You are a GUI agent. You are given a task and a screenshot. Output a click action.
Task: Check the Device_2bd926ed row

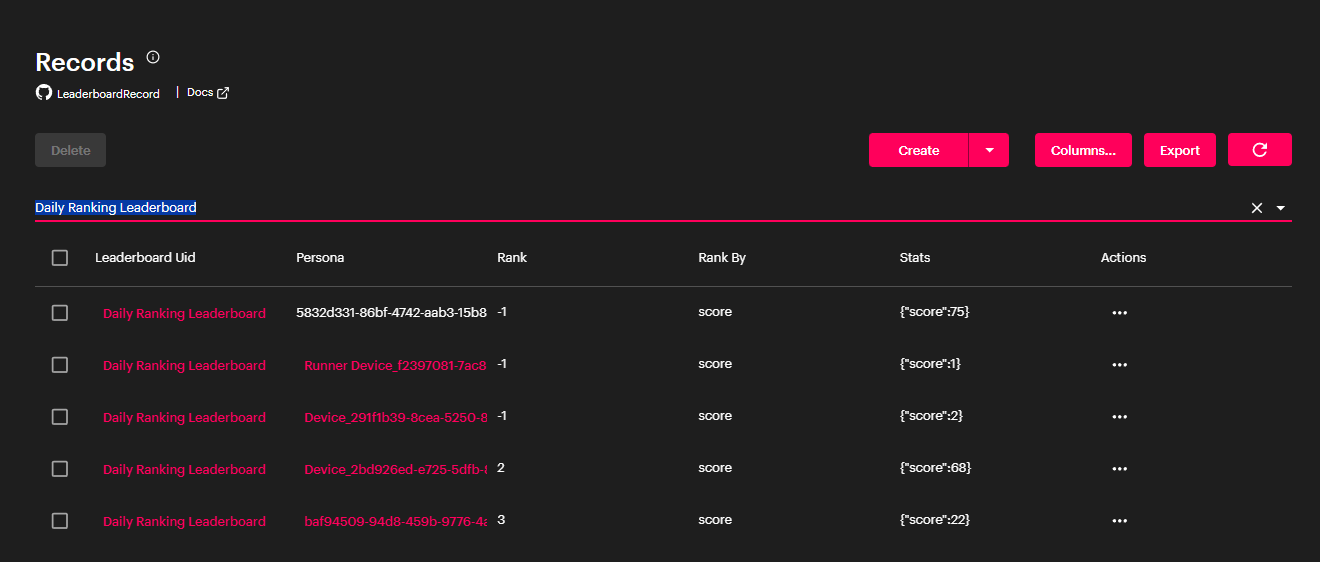60,469
